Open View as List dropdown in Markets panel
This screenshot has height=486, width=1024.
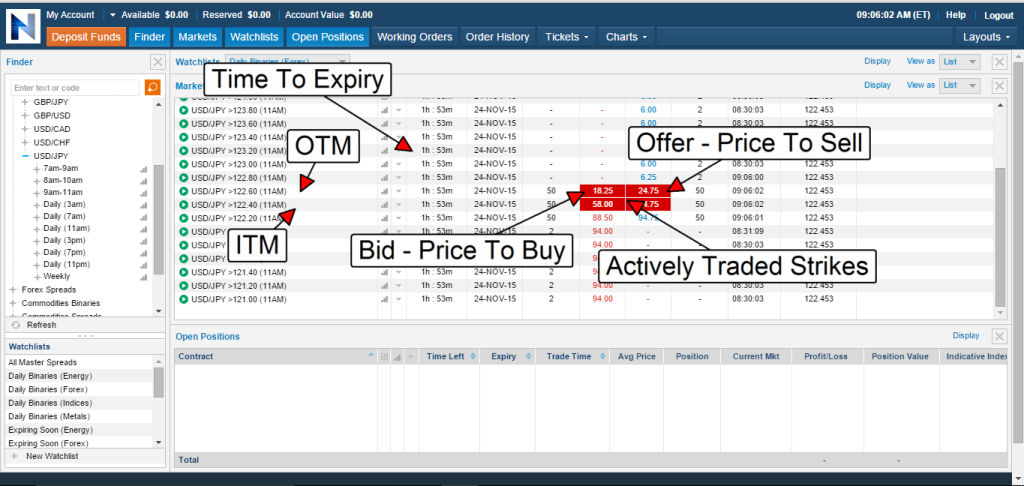[x=960, y=85]
